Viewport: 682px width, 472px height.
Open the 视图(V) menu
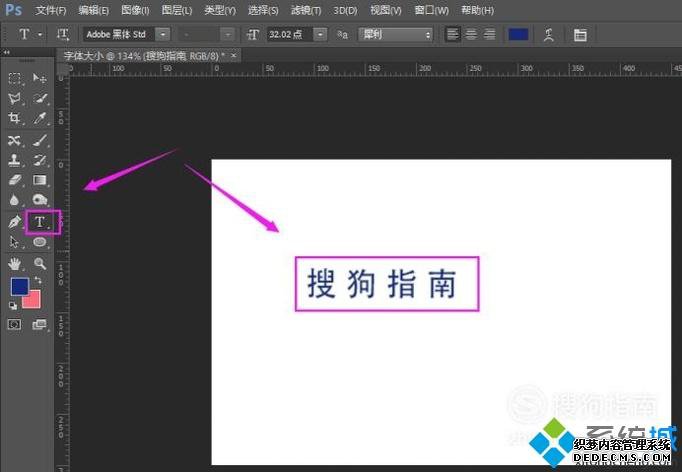pyautogui.click(x=385, y=10)
